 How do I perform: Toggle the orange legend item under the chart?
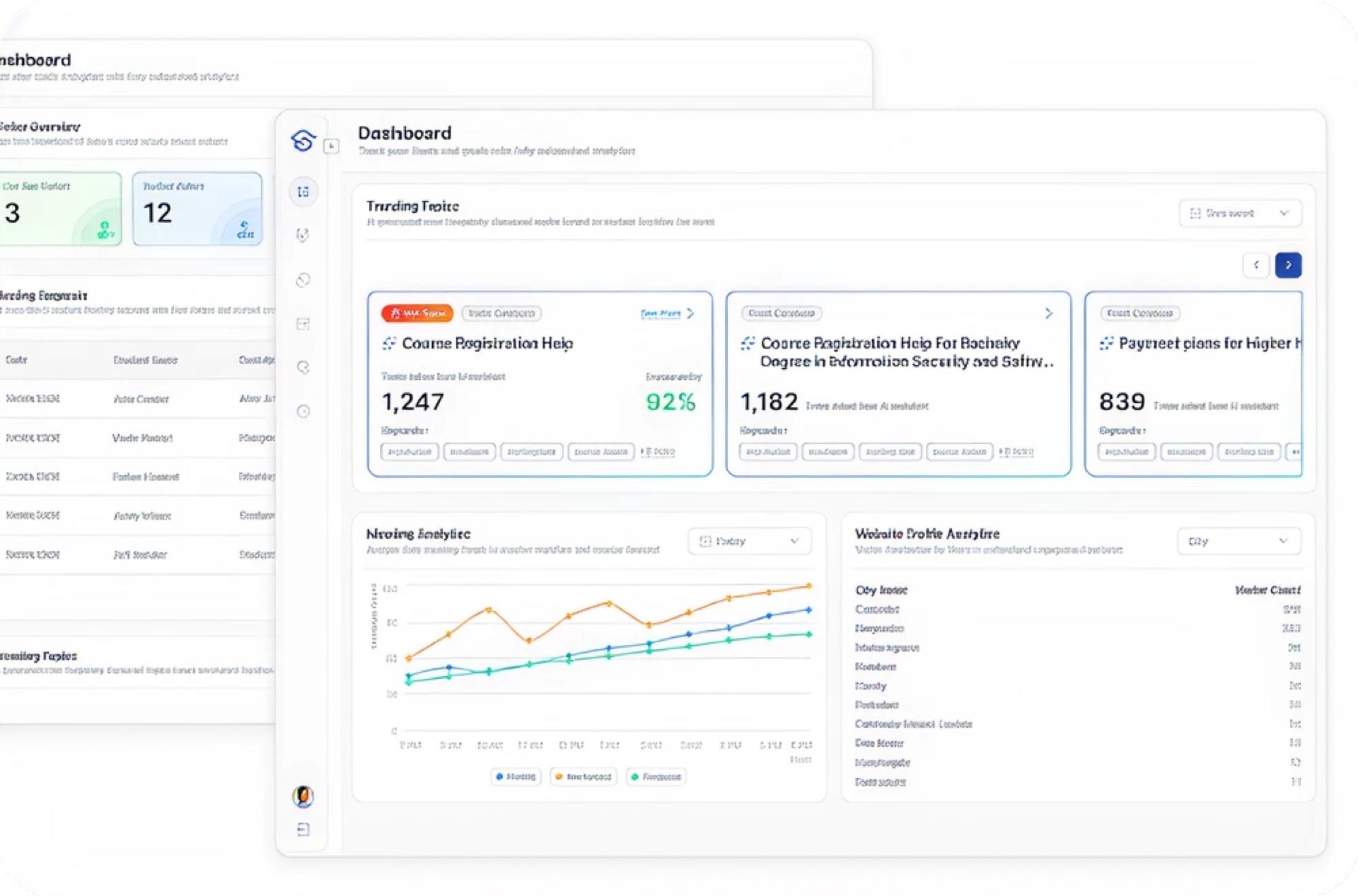pyautogui.click(x=584, y=776)
